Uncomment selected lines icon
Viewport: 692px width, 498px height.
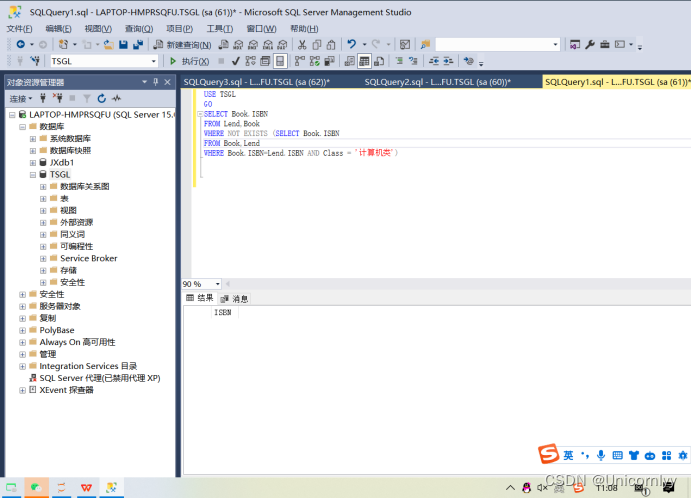click(413, 61)
